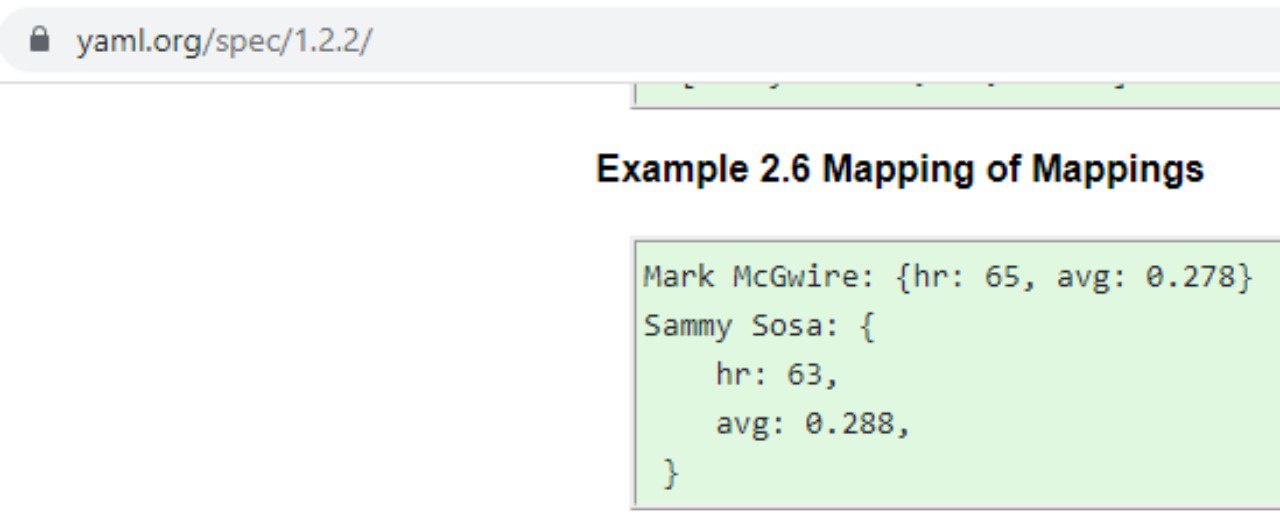Image resolution: width=1280 pixels, height=529 pixels.
Task: Click the yaml.org/spec/1.2.2/ address bar
Action: [x=640, y=41]
